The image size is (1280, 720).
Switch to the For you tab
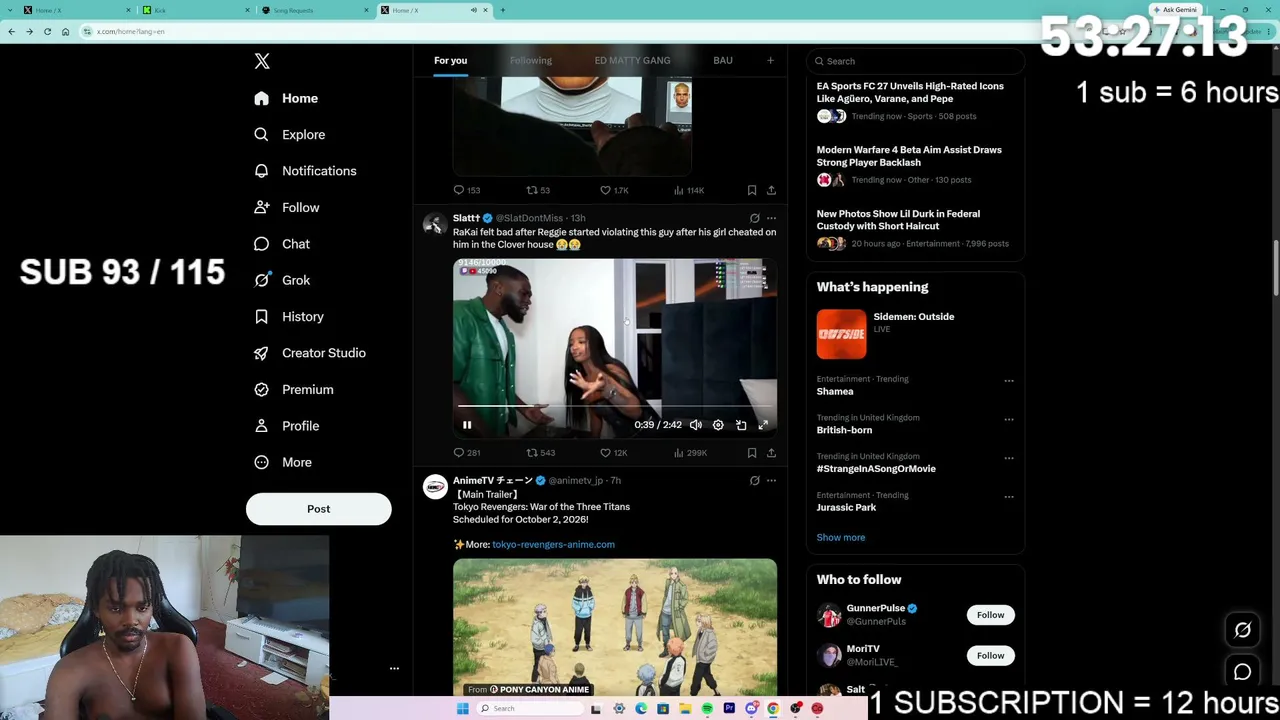[x=450, y=61]
